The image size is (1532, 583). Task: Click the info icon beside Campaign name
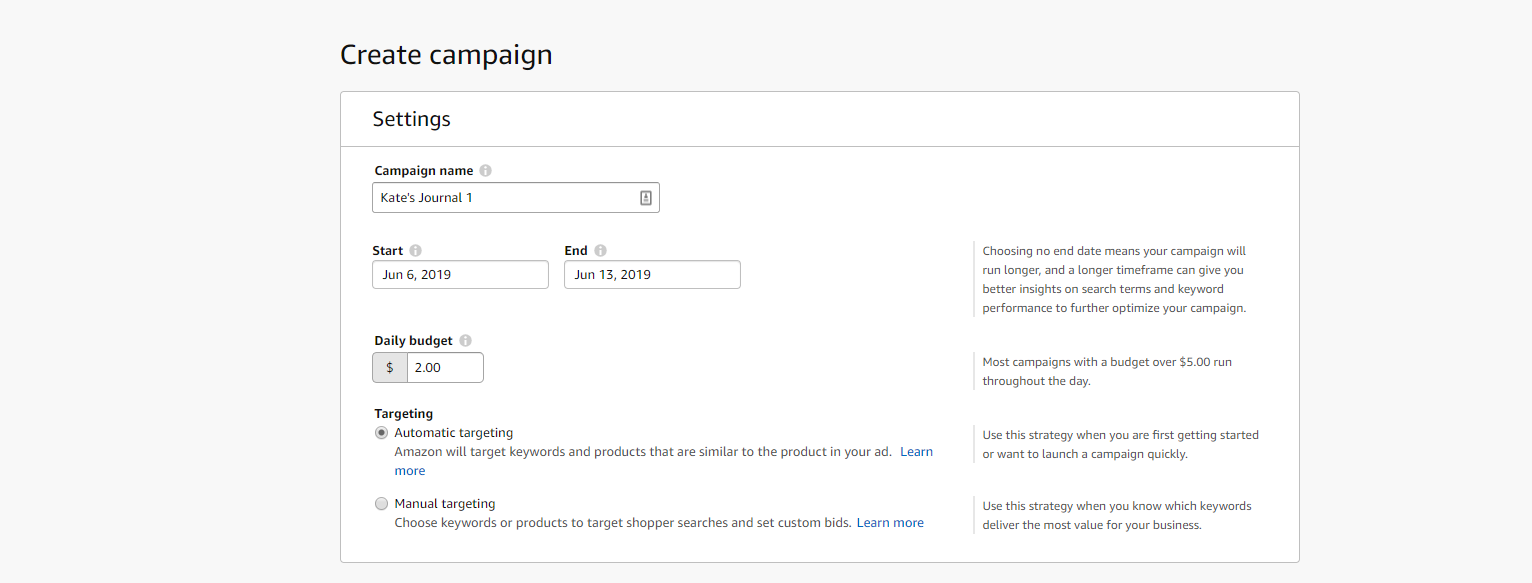[485, 171]
